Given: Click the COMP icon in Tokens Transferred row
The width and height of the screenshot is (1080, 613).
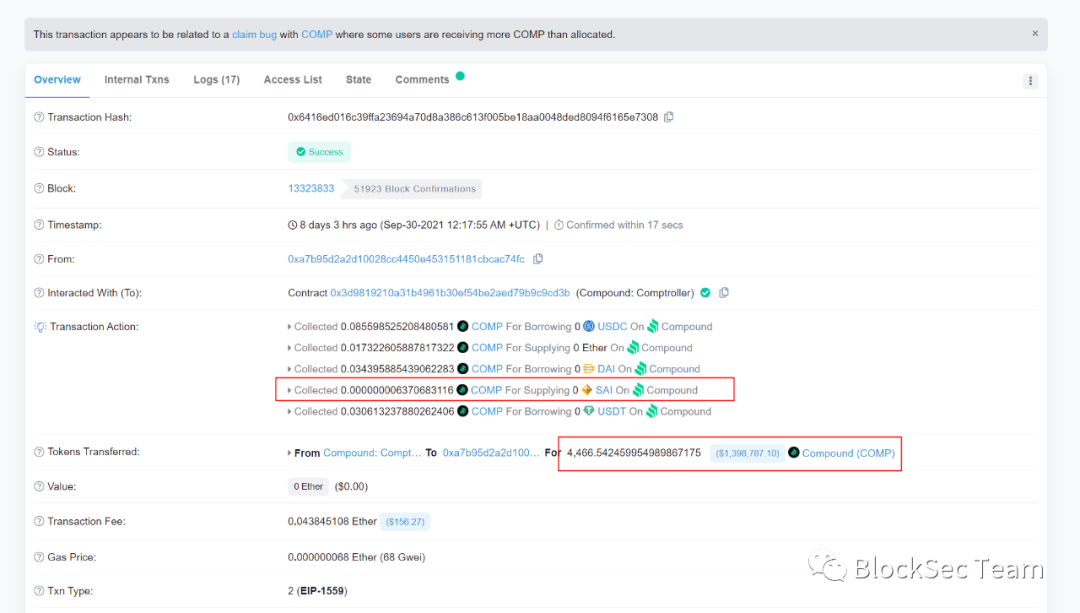Looking at the screenshot, I should click(x=793, y=453).
